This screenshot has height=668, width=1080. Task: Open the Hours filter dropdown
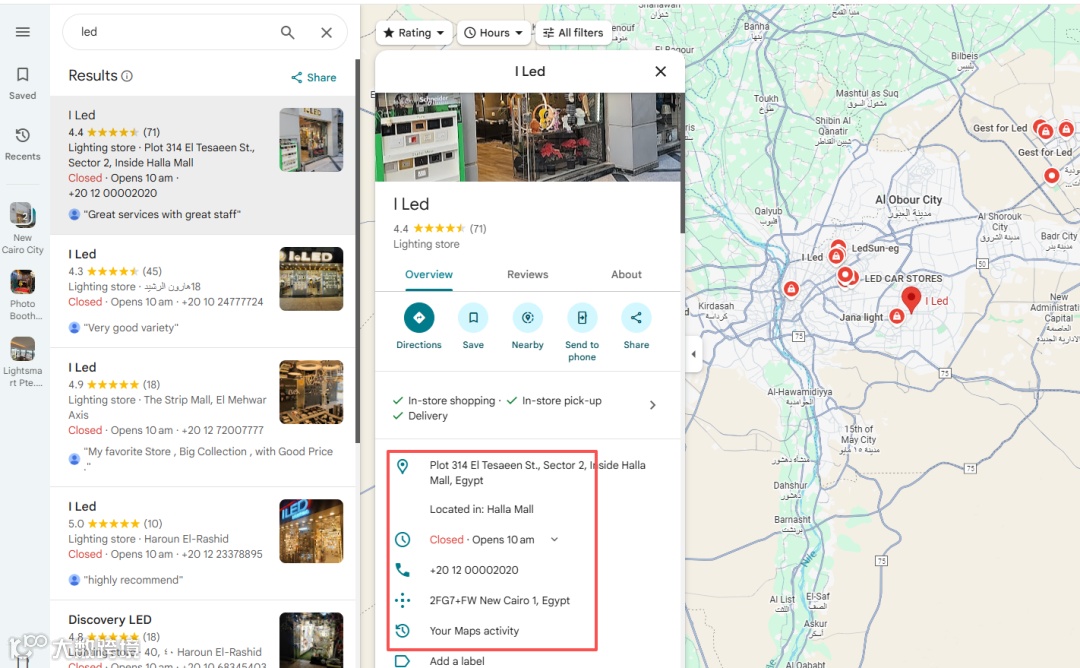pyautogui.click(x=493, y=32)
